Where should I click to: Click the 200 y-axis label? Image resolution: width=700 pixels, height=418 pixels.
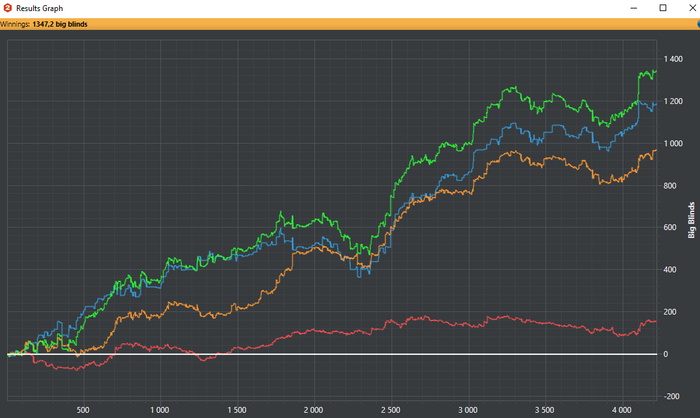coord(670,312)
